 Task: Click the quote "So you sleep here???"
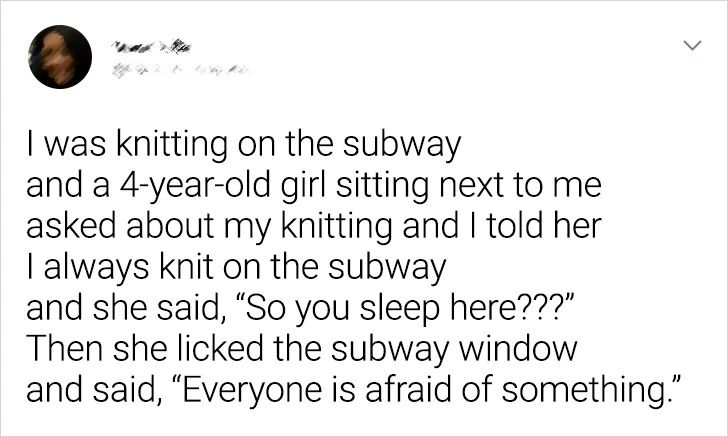click(383, 306)
